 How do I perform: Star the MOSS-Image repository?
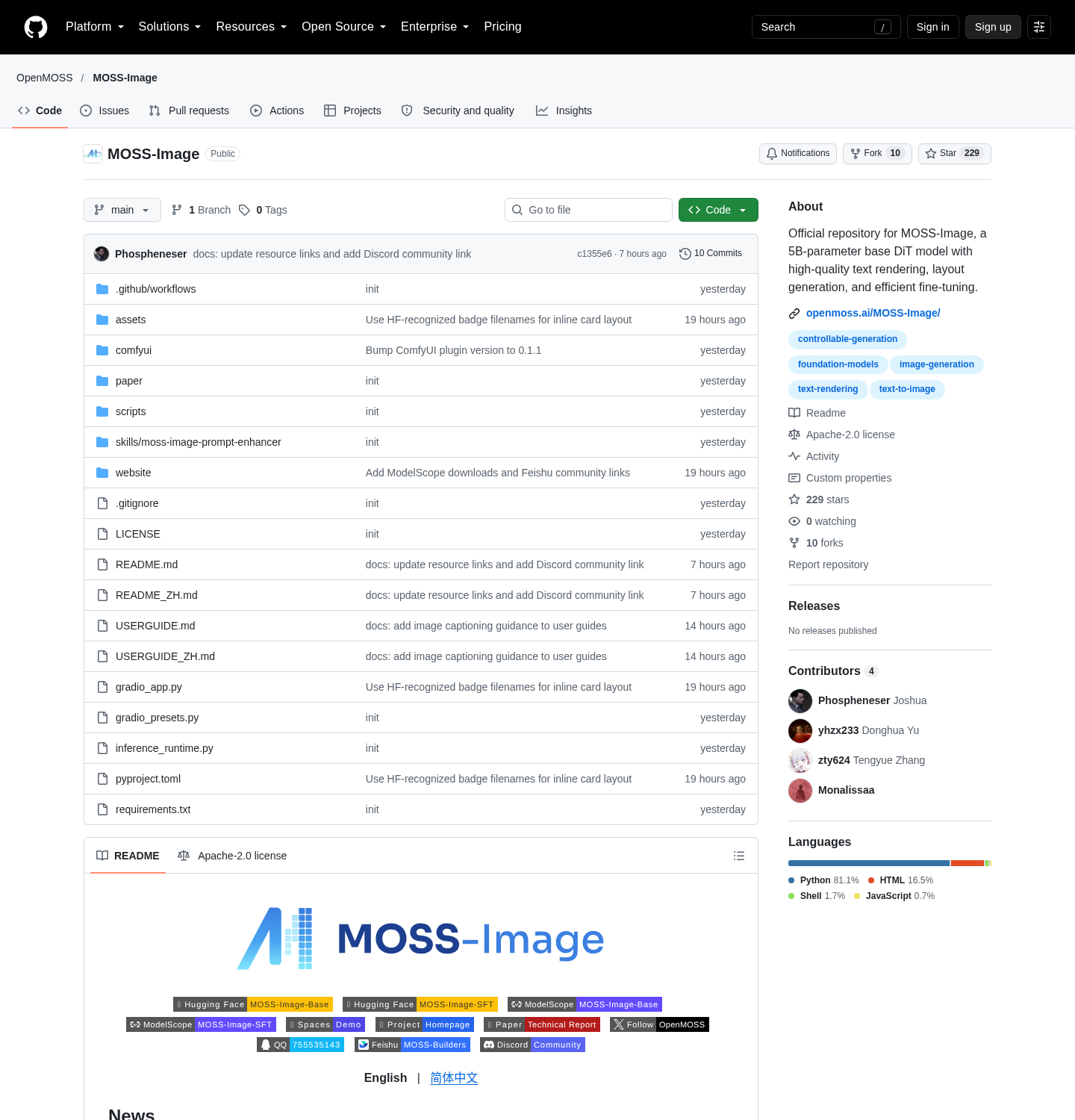click(x=954, y=154)
